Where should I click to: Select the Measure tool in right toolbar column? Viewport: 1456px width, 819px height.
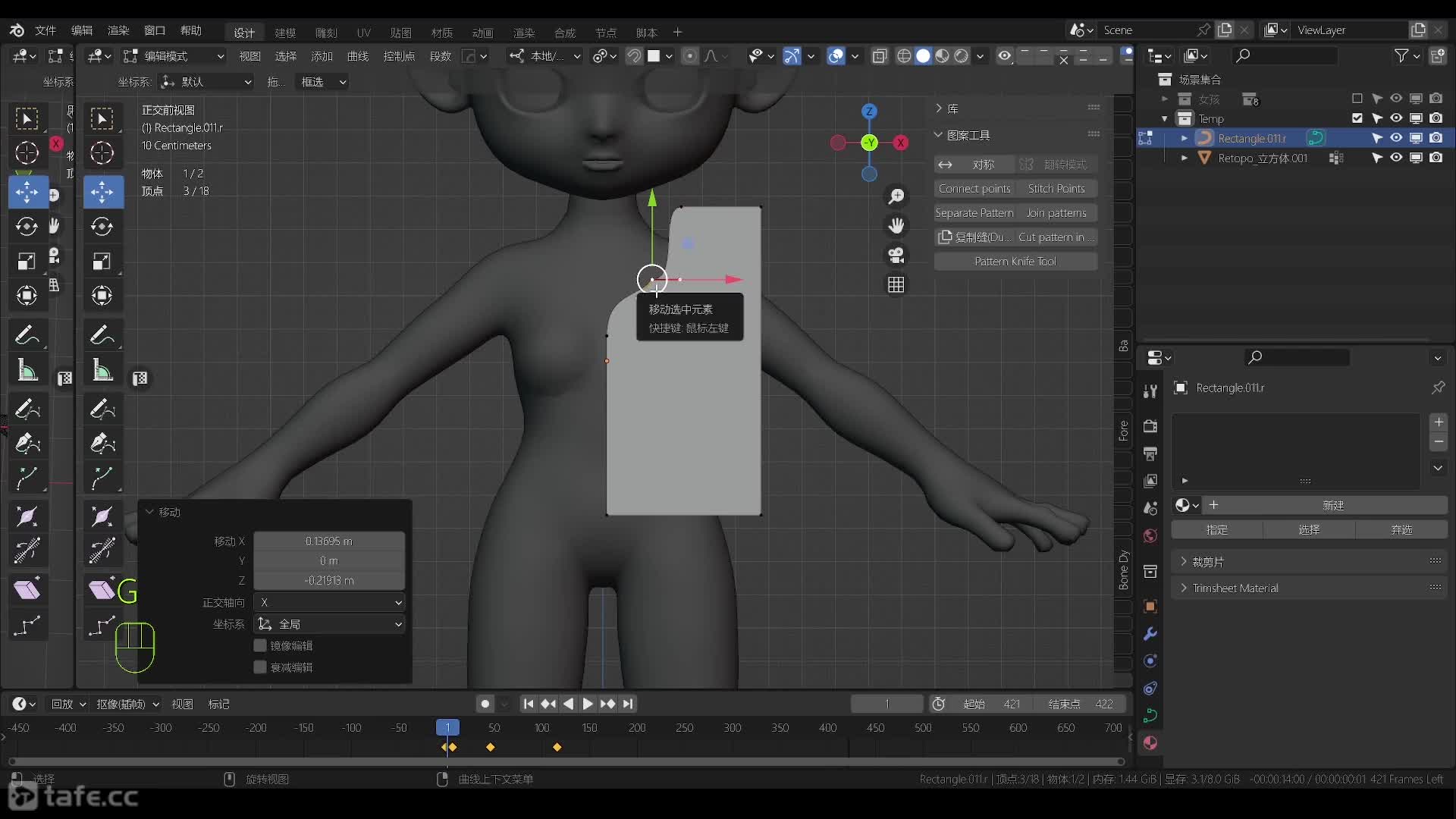tap(102, 371)
